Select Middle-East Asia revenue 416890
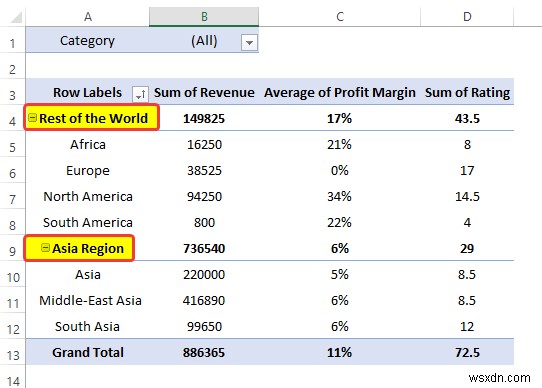 point(204,300)
